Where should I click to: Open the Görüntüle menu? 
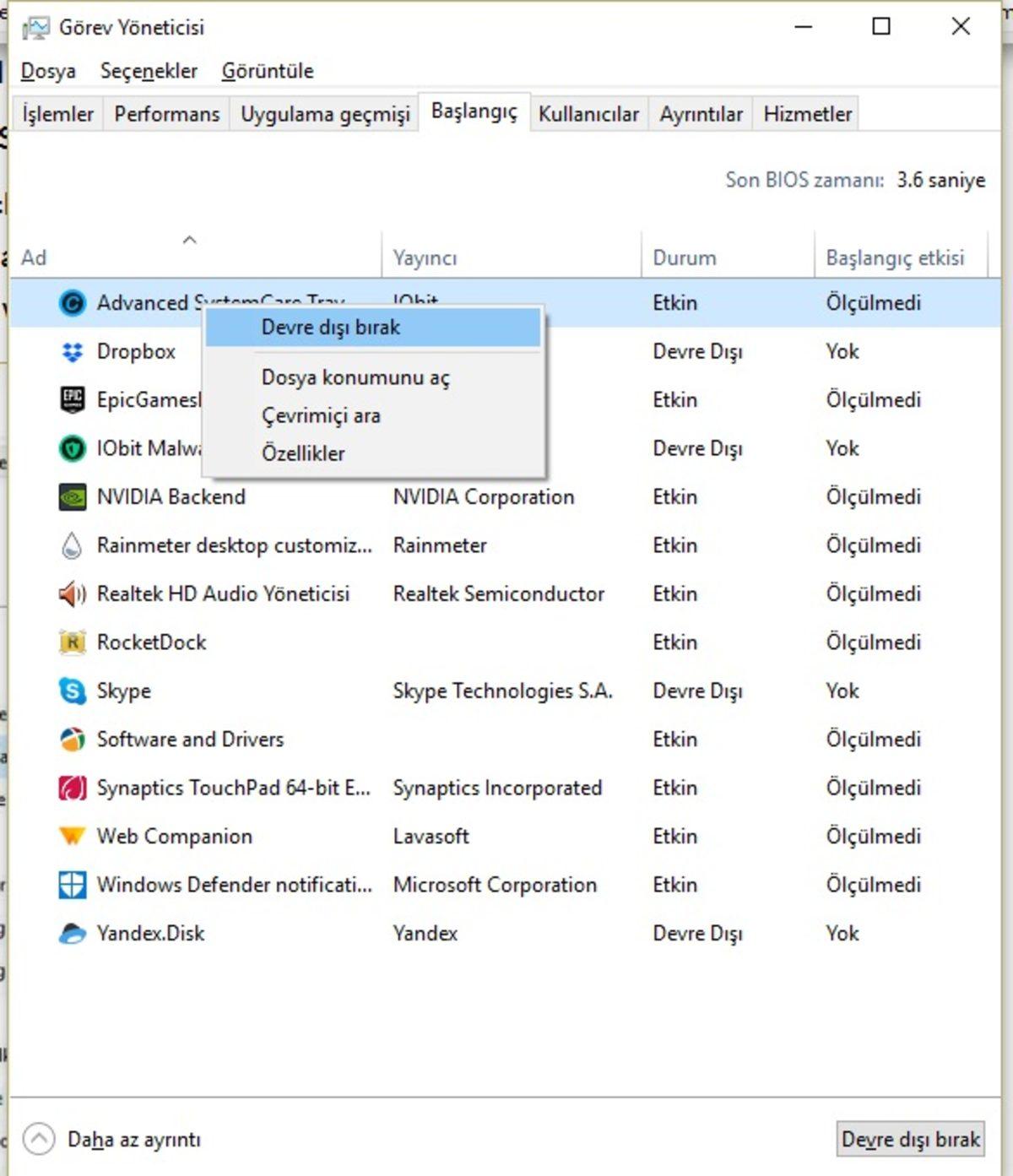[268, 71]
